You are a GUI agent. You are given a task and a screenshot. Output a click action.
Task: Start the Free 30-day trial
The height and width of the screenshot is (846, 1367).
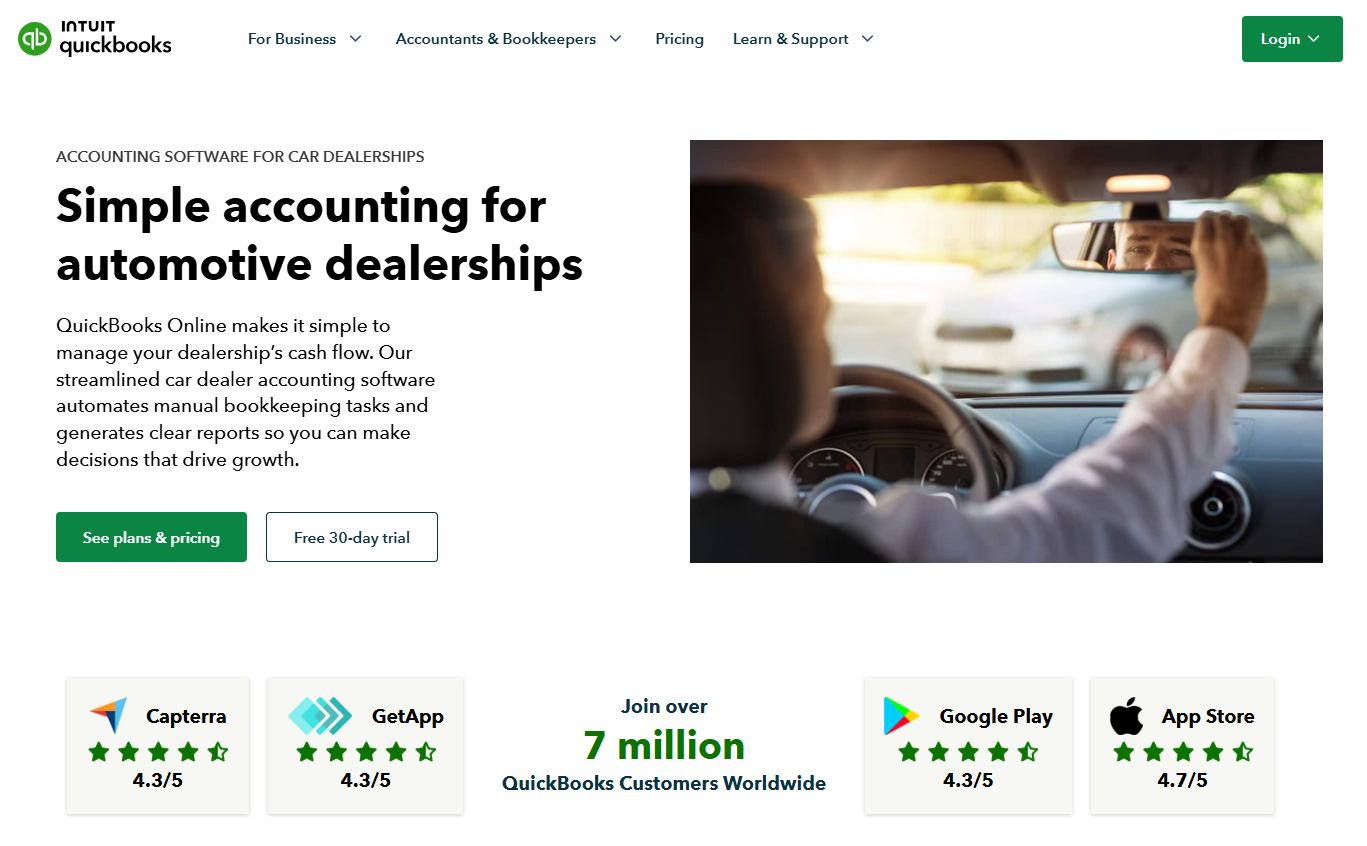pos(352,537)
